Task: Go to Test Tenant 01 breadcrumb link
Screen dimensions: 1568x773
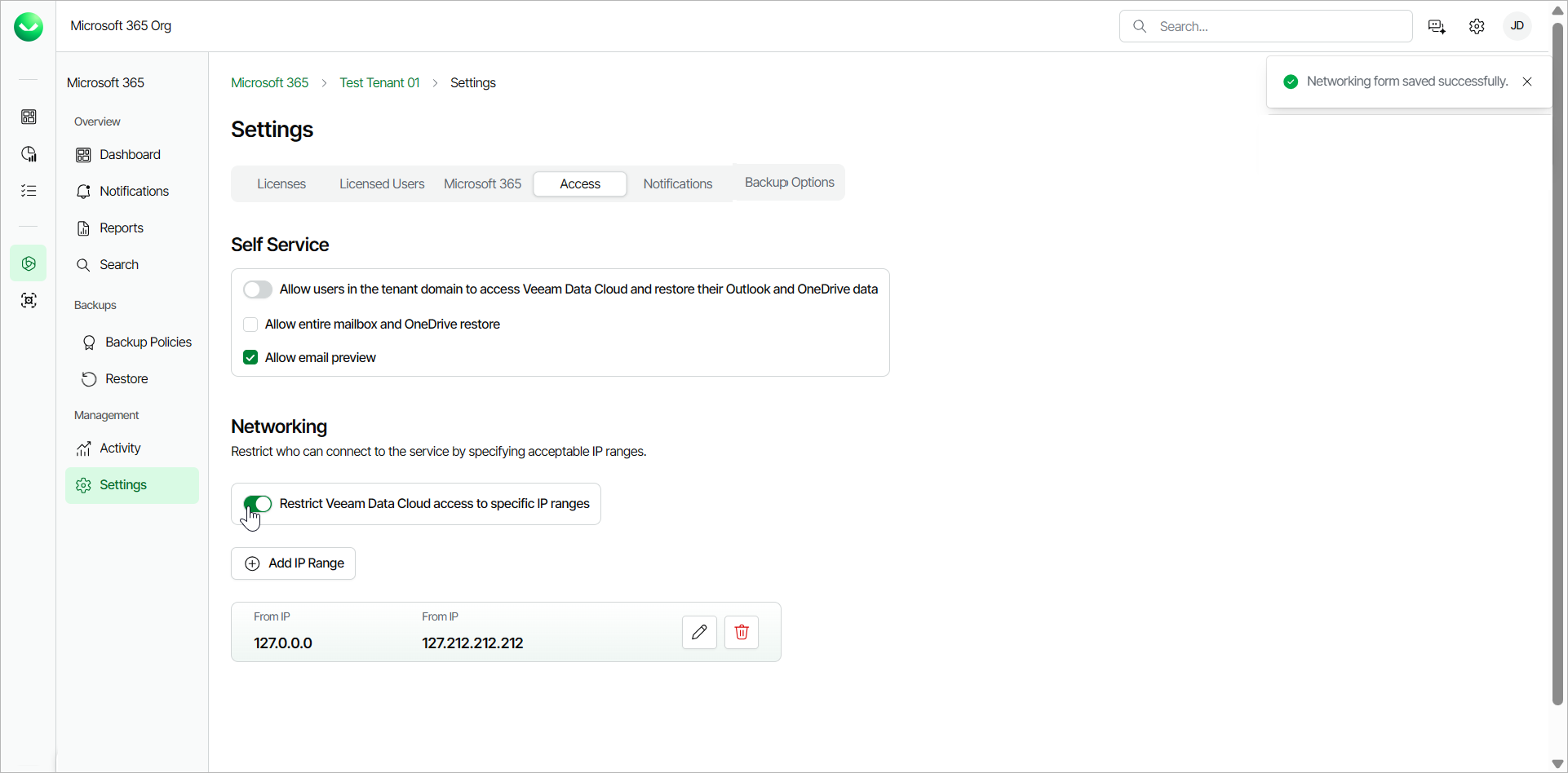Action: tap(379, 83)
